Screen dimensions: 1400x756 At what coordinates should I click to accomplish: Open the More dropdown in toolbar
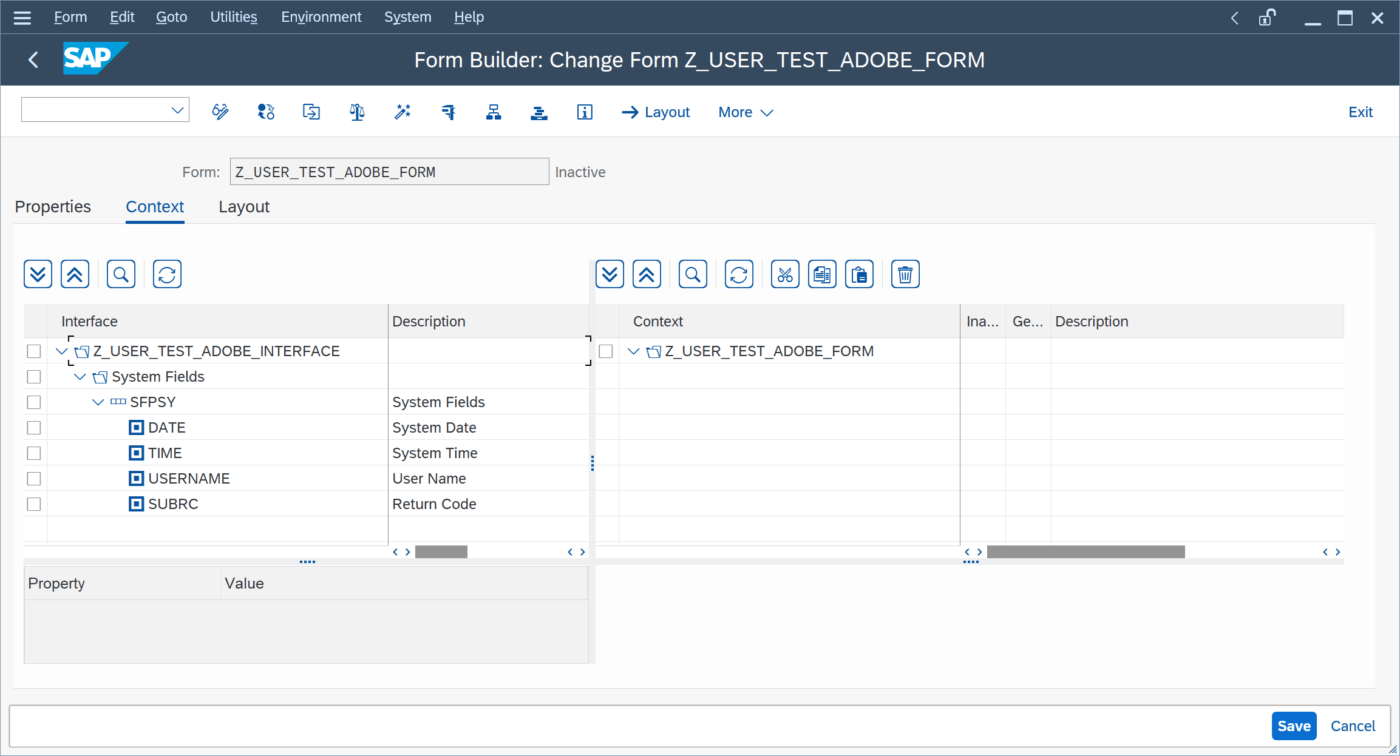coord(746,112)
